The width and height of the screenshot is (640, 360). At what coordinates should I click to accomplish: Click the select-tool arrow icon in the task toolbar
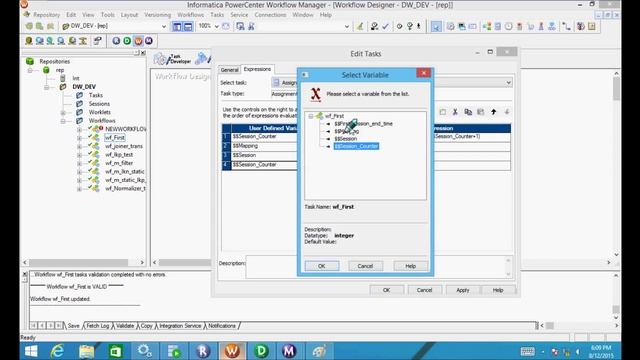[436, 27]
